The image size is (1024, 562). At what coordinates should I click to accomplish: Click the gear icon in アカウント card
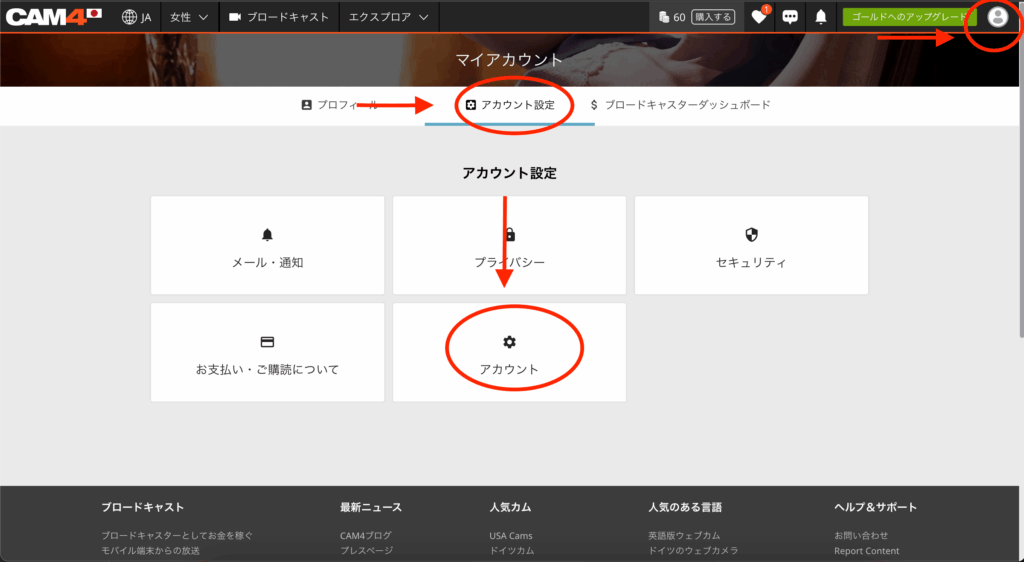pos(509,342)
